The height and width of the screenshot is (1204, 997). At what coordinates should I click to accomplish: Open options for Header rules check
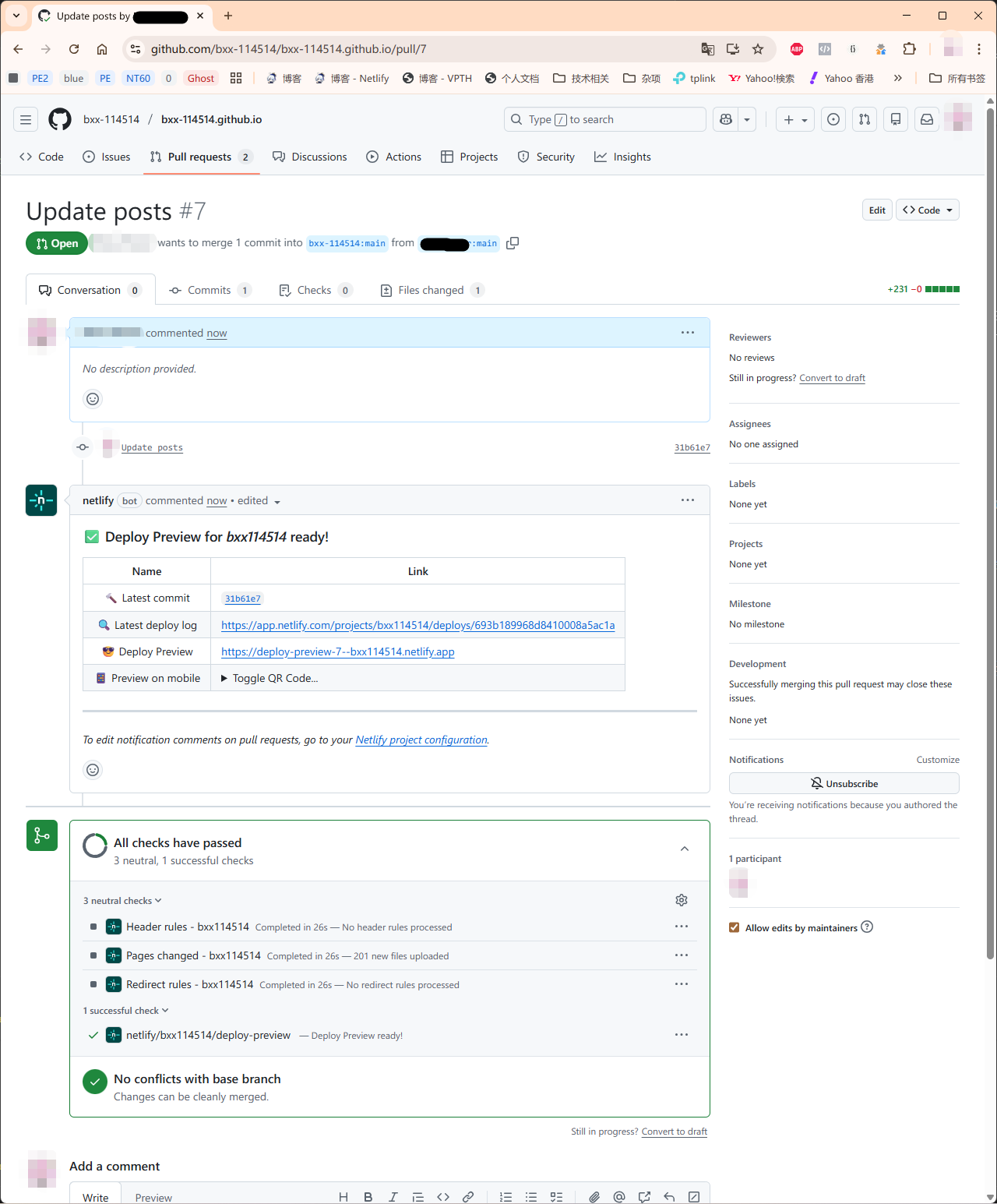[682, 927]
